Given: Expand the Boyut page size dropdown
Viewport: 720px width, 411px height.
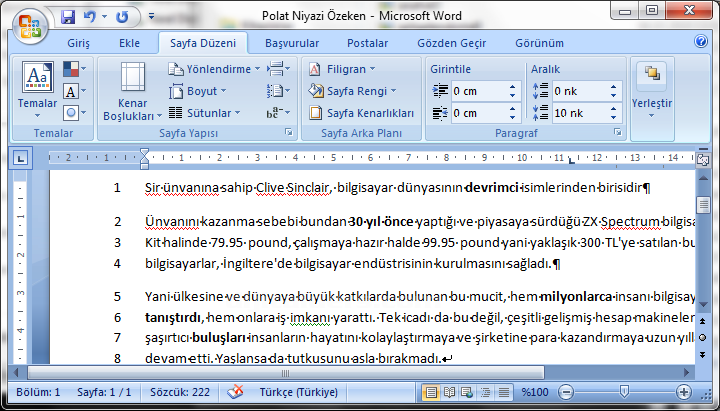Looking at the screenshot, I should coord(198,91).
